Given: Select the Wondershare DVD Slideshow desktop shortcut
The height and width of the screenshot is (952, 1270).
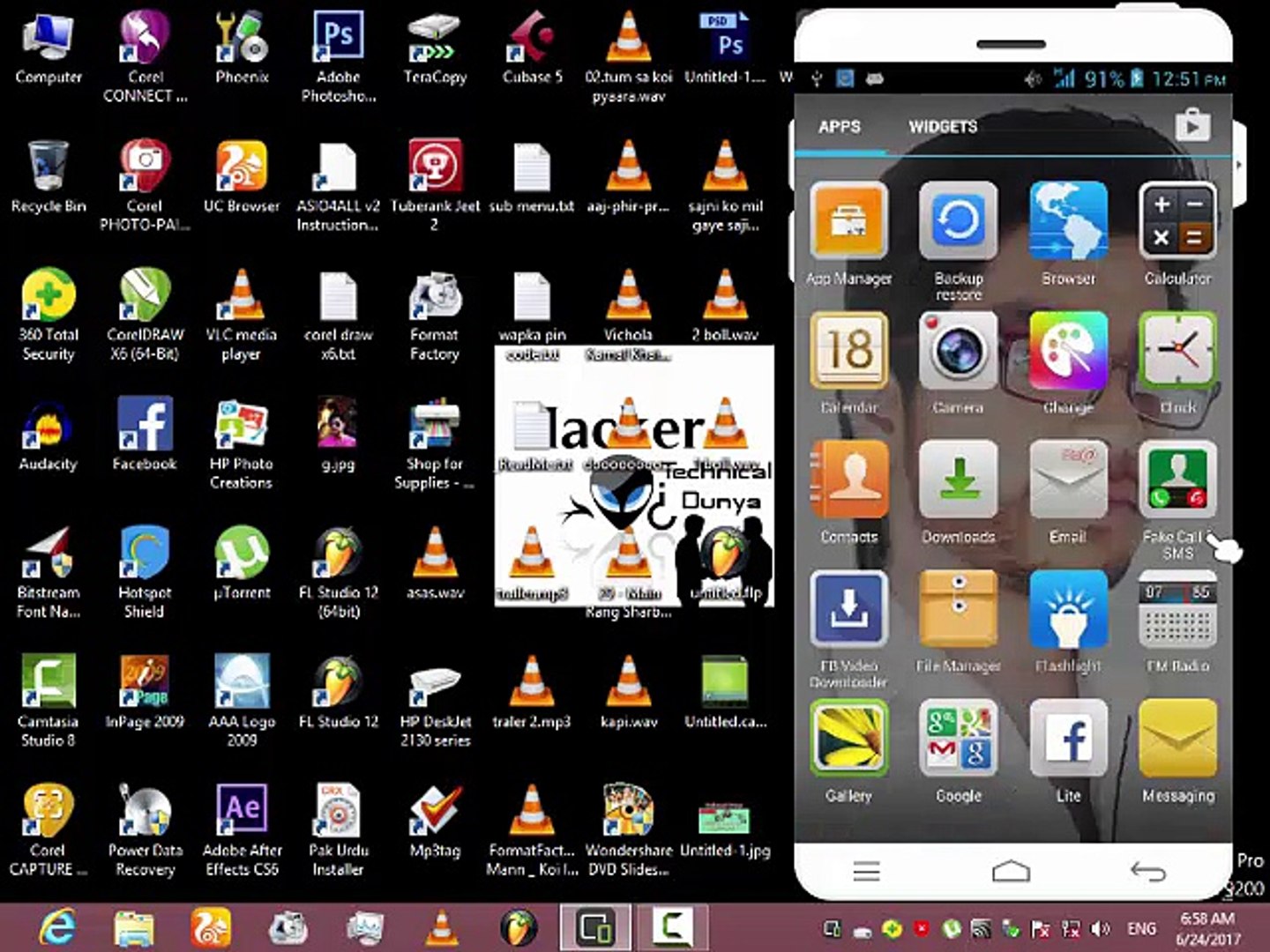Looking at the screenshot, I should [x=628, y=830].
